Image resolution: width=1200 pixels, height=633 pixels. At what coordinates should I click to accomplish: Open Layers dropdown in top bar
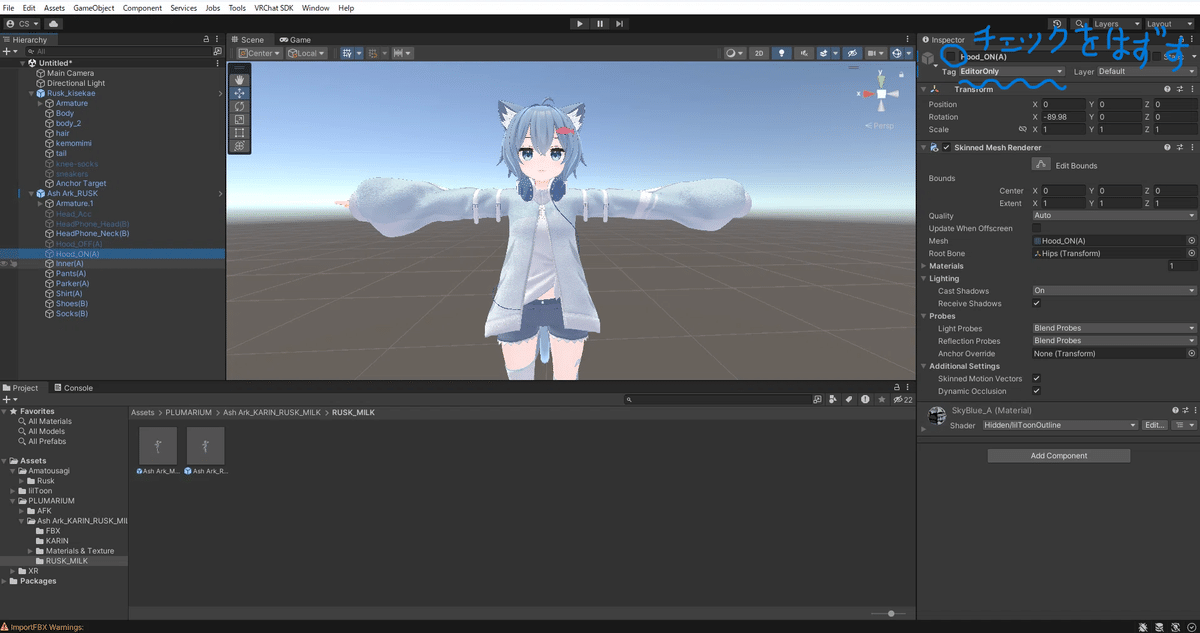[x=1116, y=23]
